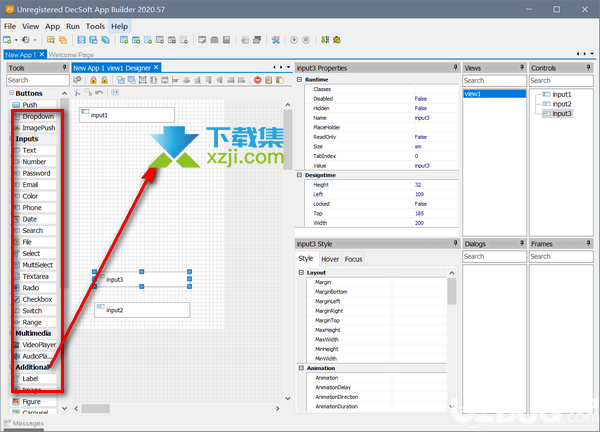Viewport: 600px width, 432px height.
Task: Click the Add new frame icon
Action: click(x=148, y=40)
